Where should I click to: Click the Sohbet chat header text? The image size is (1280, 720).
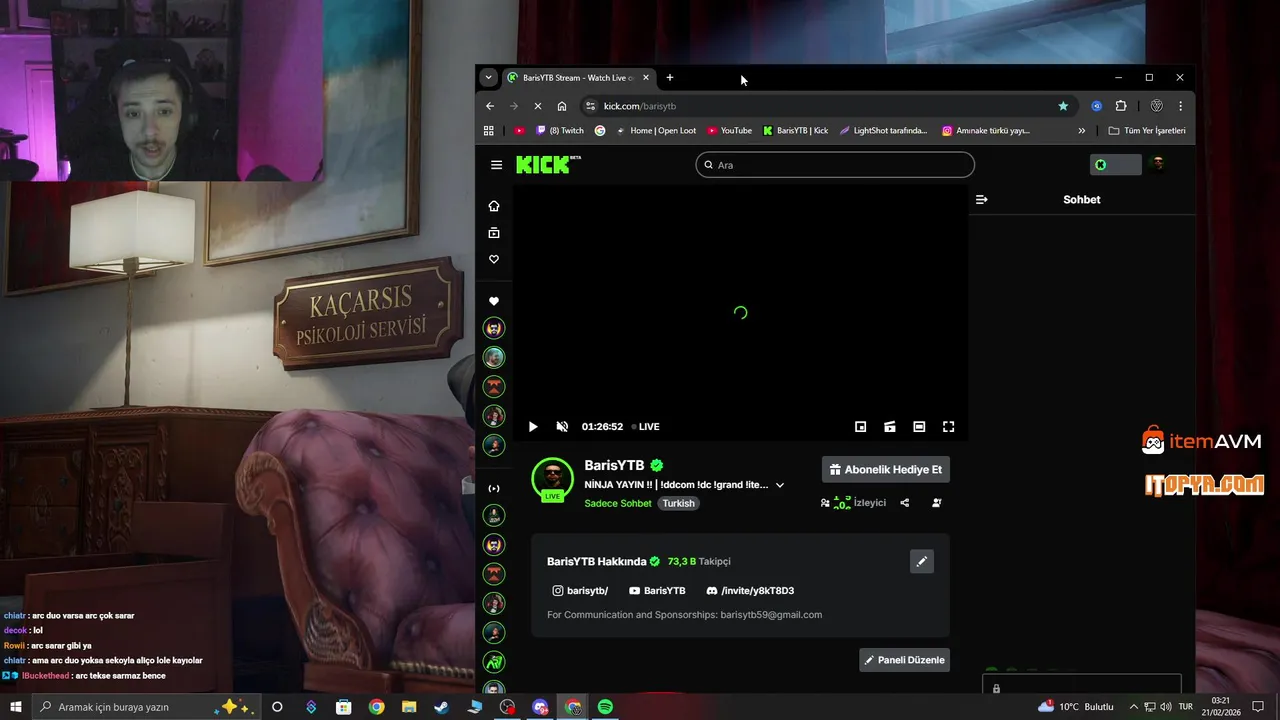click(1082, 199)
